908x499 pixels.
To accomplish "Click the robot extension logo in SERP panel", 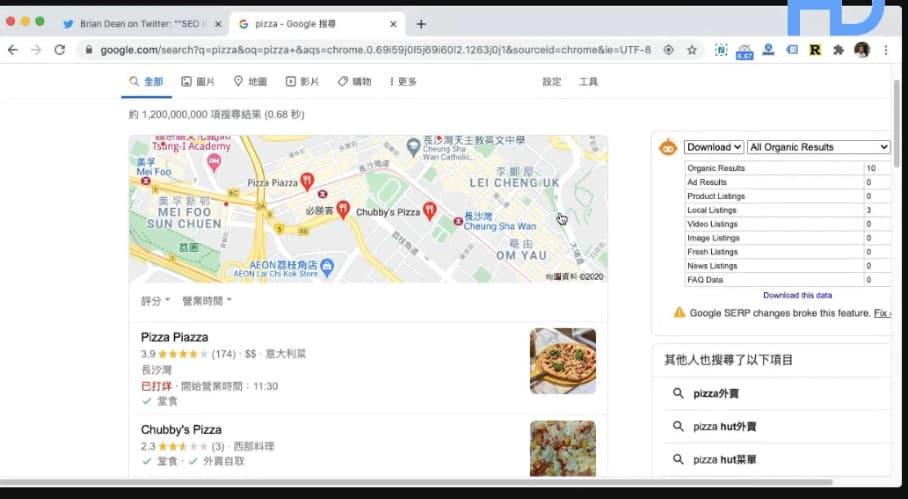I will (668, 147).
